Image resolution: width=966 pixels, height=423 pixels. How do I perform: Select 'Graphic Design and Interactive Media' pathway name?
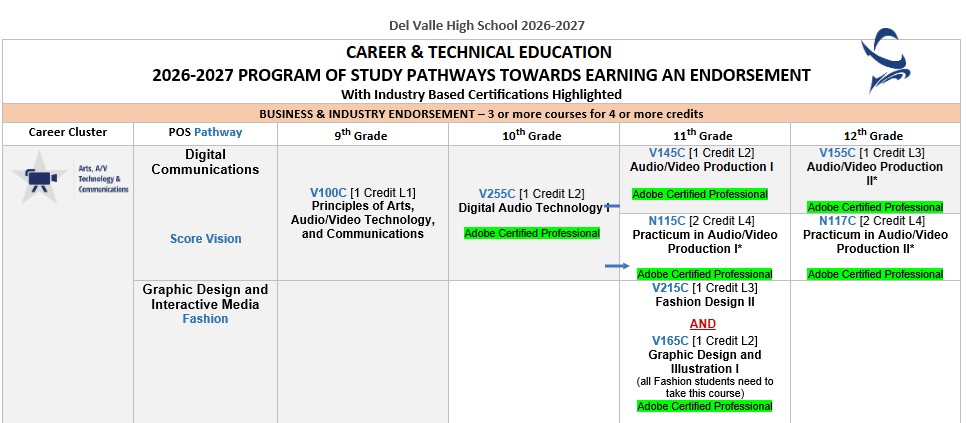tap(205, 297)
